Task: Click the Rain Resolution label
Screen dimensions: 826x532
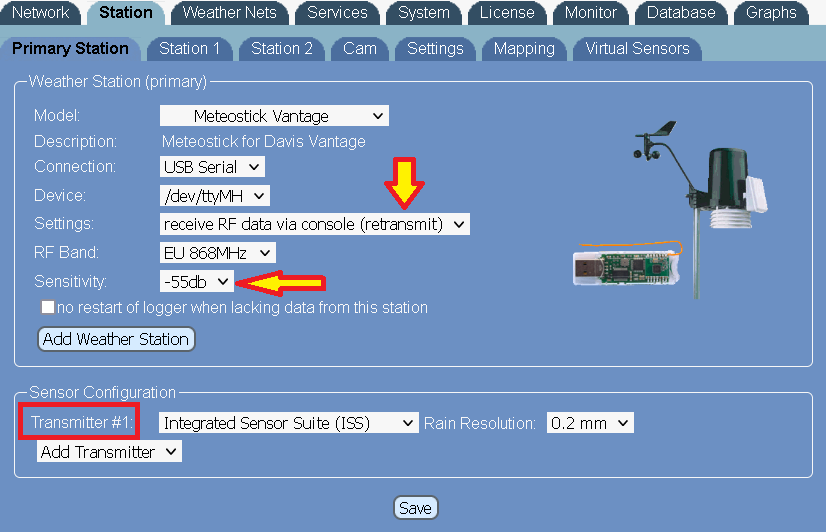Action: pos(479,423)
